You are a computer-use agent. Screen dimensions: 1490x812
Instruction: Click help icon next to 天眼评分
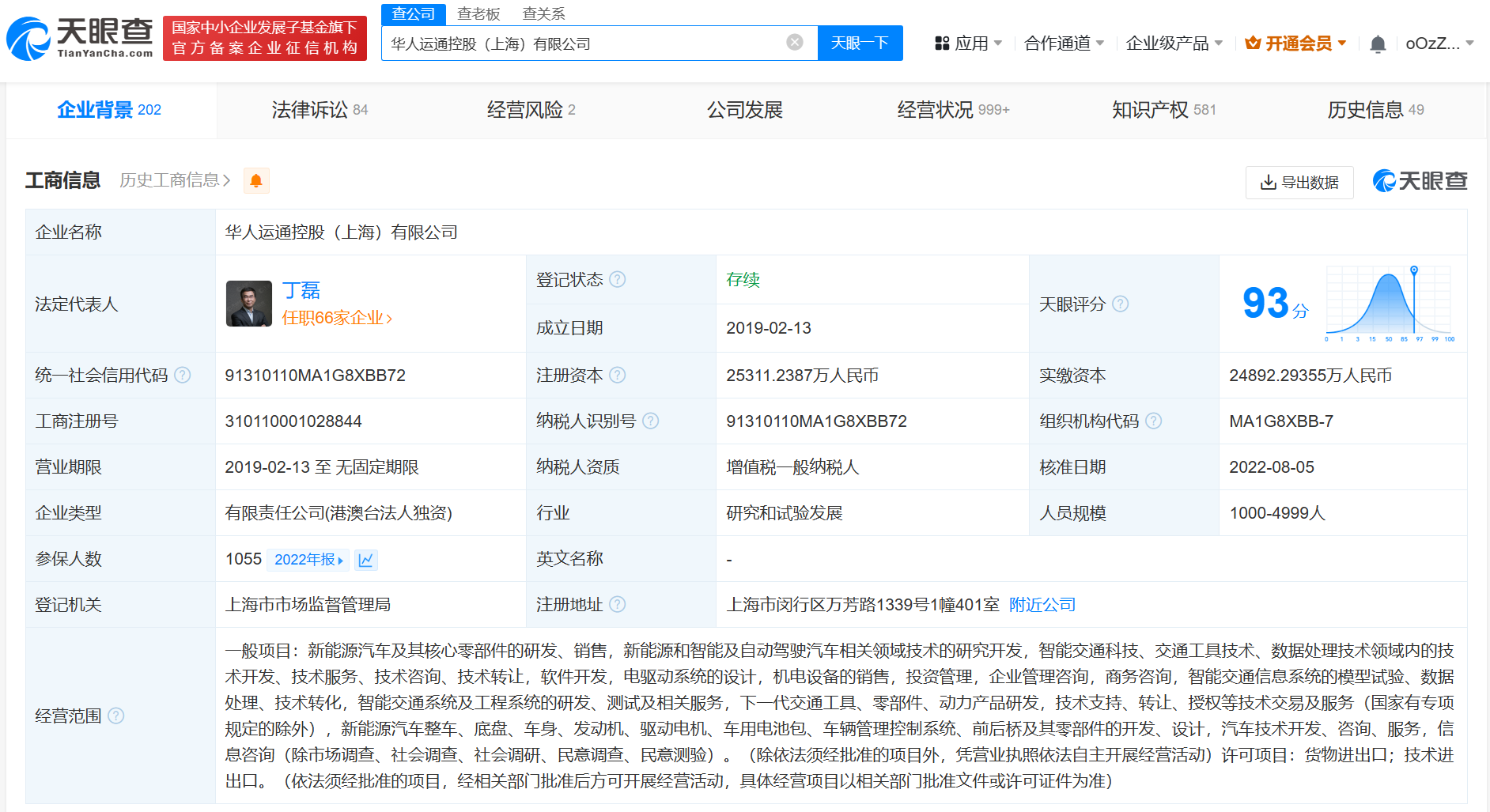tap(1120, 304)
